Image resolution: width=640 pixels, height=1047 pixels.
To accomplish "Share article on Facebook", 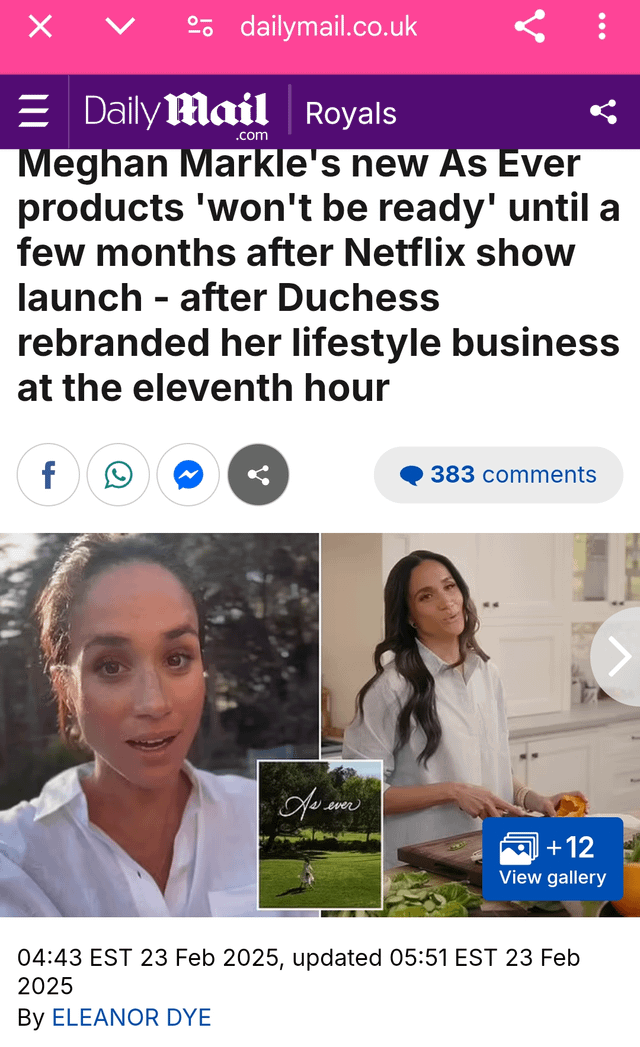I will click(48, 475).
